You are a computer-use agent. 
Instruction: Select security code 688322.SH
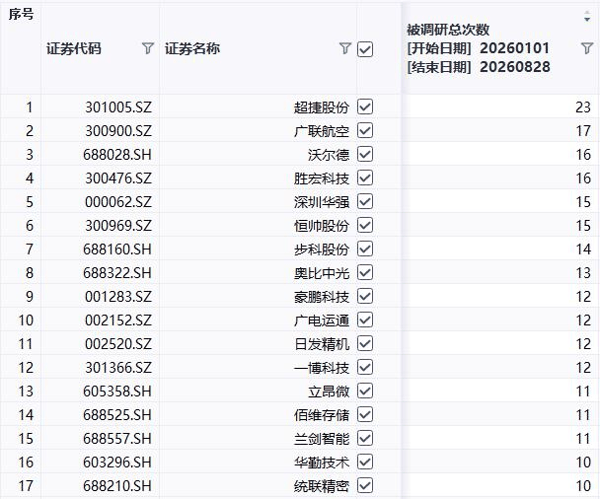coord(117,273)
